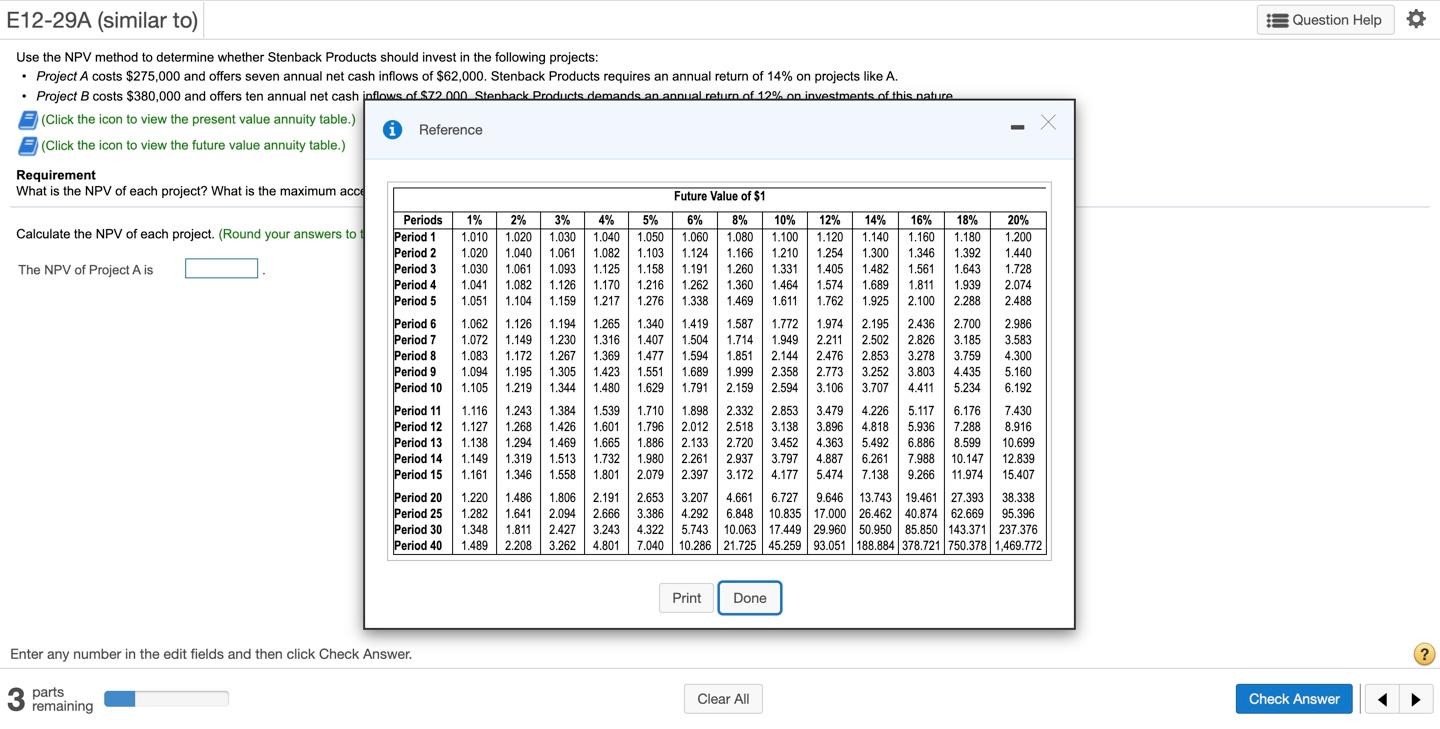Viewport: 1440px width, 729px height.
Task: Click the value 15.407 in Period 15
Action: pyautogui.click(x=1018, y=475)
